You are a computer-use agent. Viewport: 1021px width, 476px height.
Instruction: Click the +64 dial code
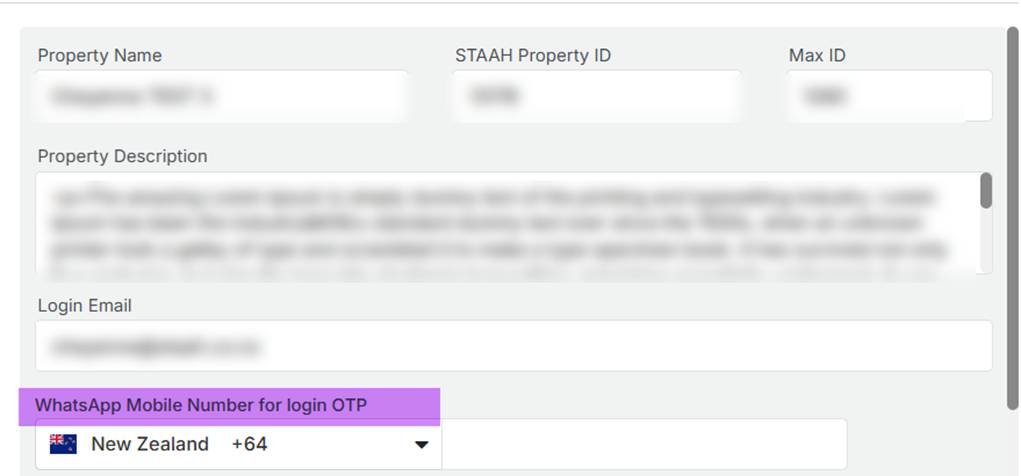point(249,444)
